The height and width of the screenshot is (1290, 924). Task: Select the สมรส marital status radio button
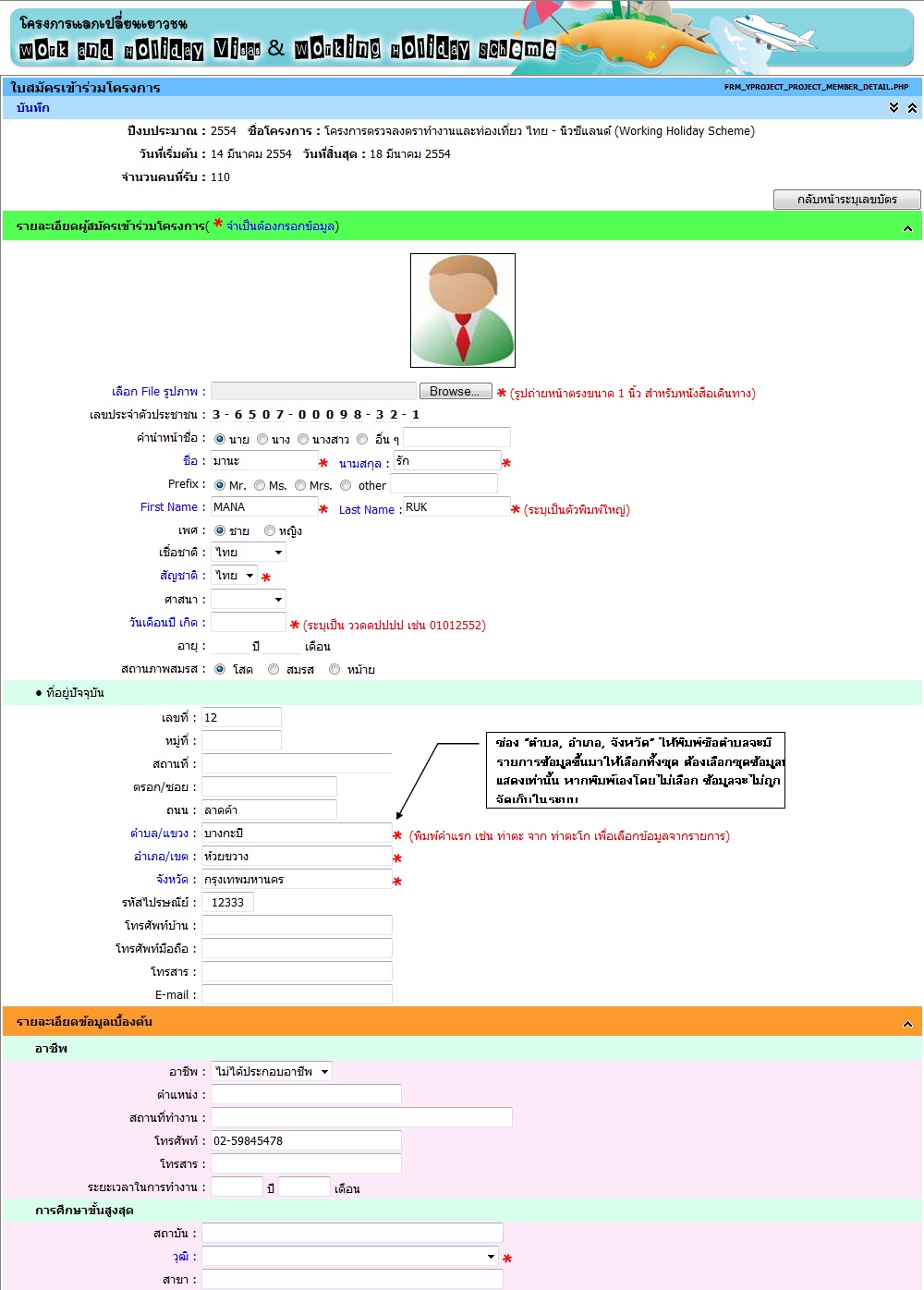(x=274, y=669)
